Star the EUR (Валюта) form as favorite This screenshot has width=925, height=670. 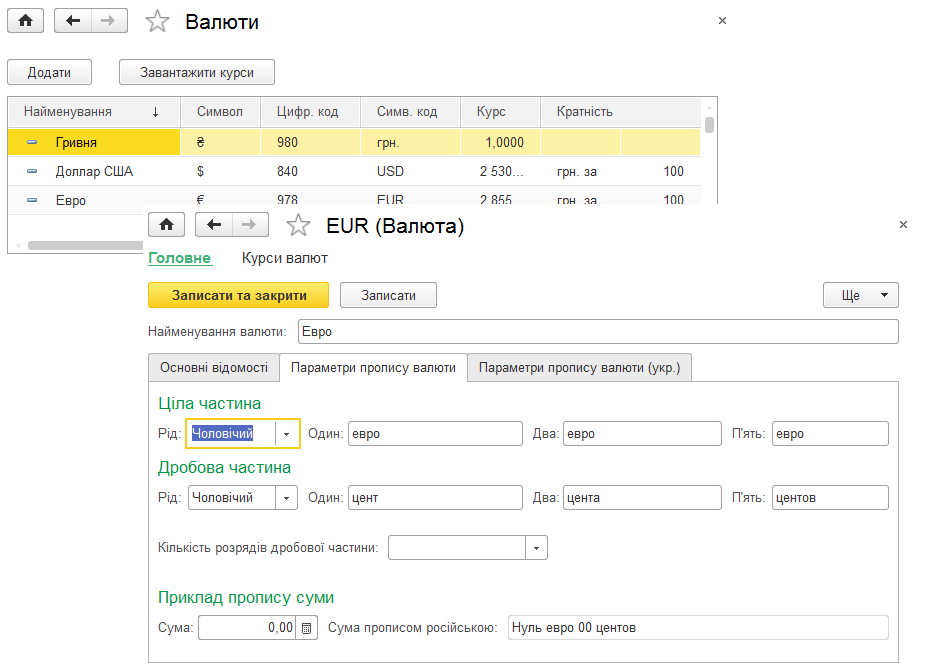click(x=298, y=225)
